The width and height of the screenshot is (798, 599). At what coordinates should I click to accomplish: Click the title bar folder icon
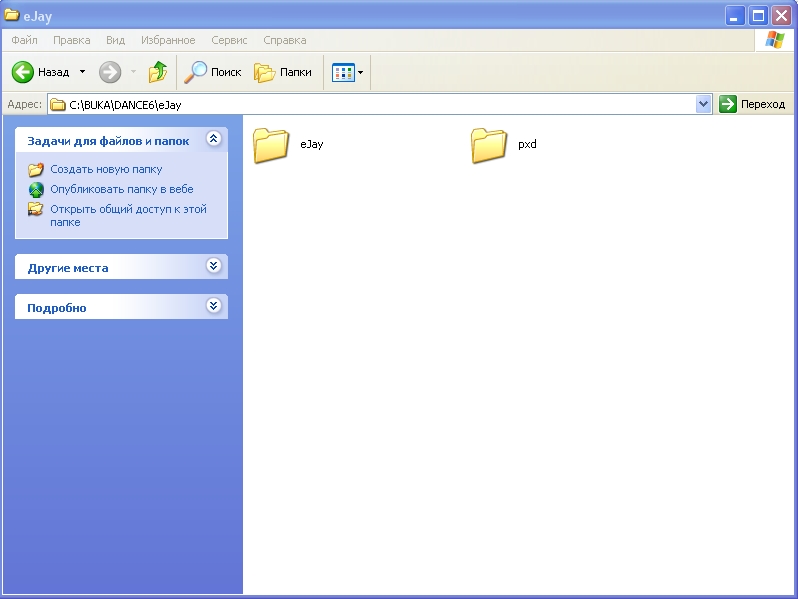tap(12, 15)
